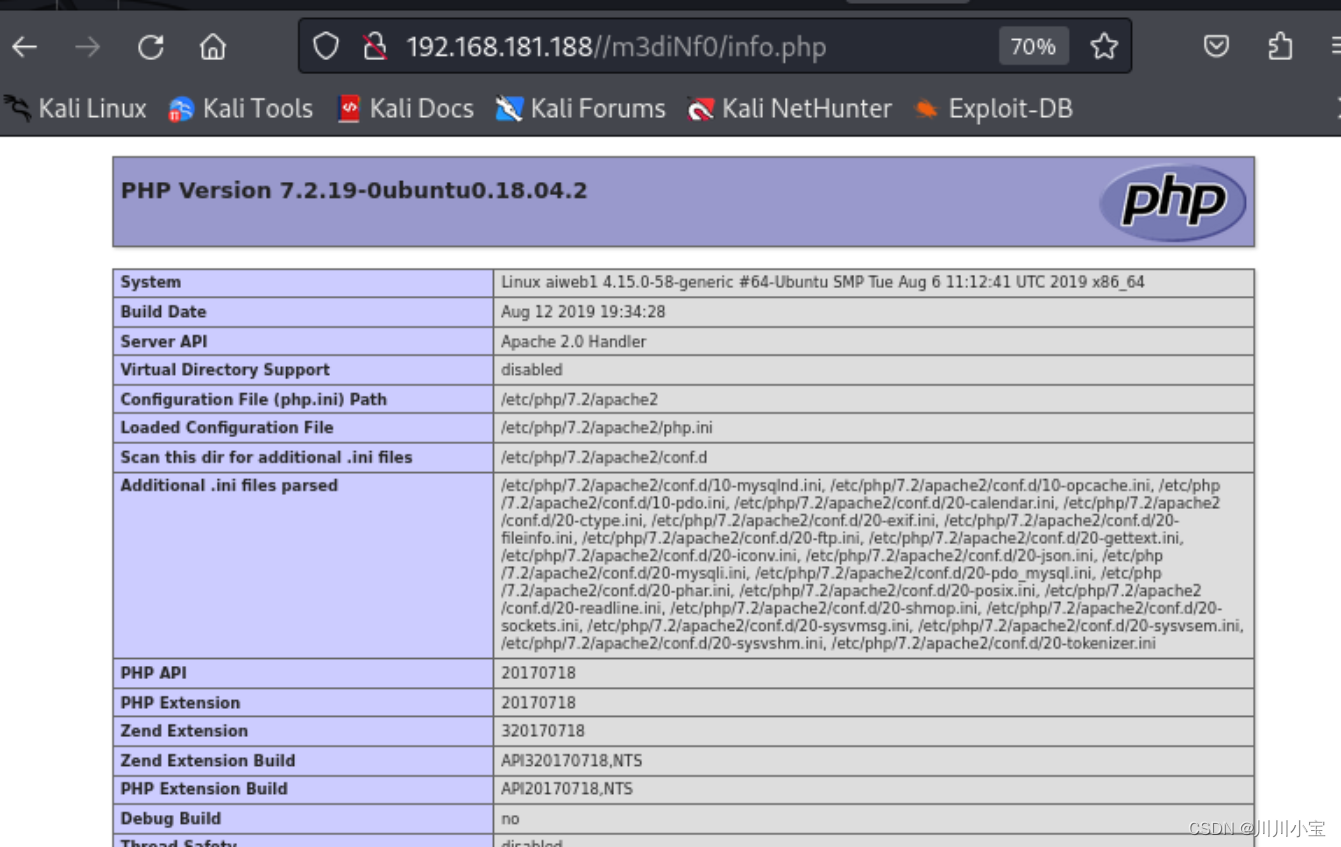This screenshot has width=1341, height=847.
Task: Click the Loaded Configuration File label
Action: pos(227,427)
